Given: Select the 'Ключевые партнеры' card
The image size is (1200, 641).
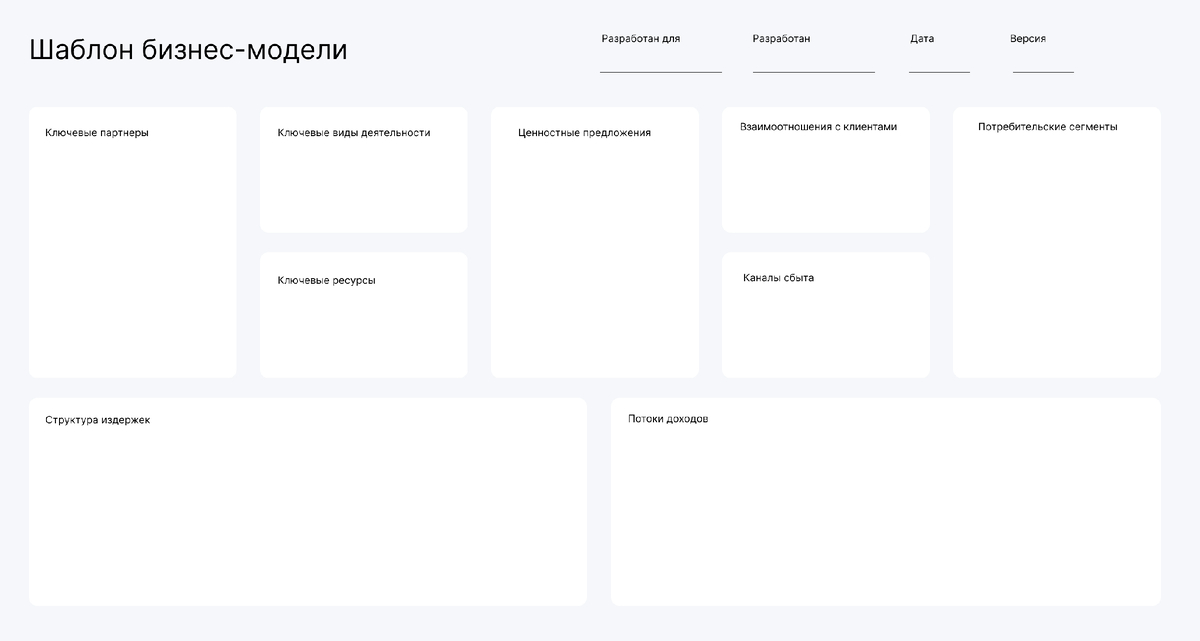Looking at the screenshot, I should [x=133, y=242].
